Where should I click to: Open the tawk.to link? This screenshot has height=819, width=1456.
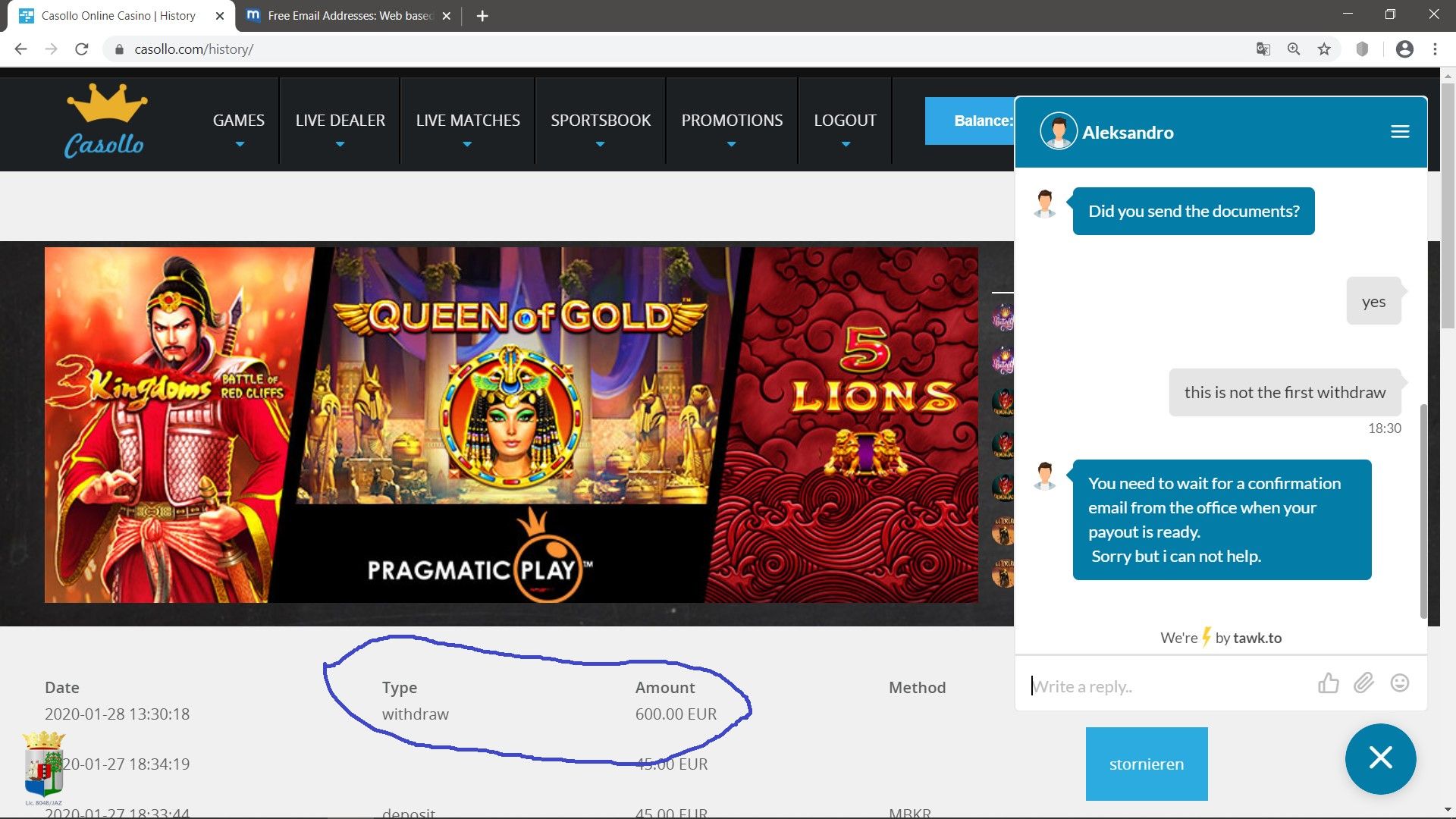pyautogui.click(x=1257, y=638)
